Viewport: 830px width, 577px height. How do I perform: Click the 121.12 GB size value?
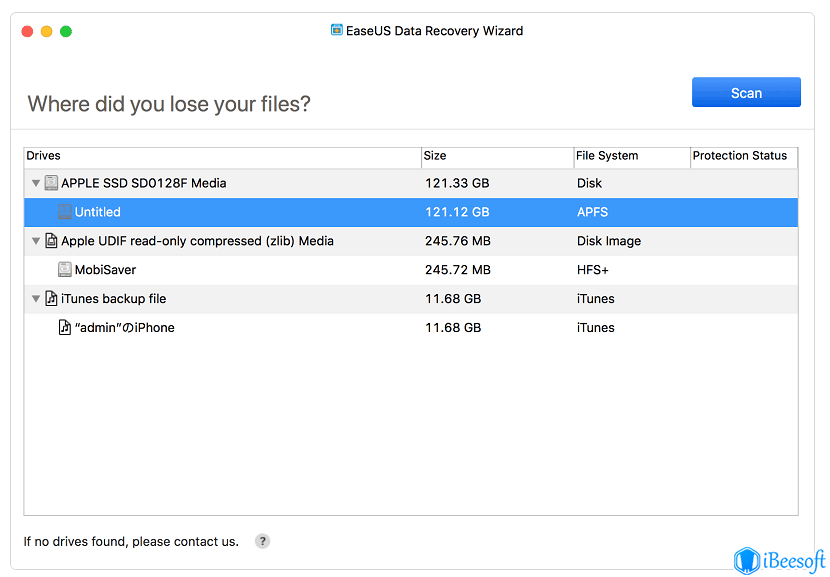(457, 212)
